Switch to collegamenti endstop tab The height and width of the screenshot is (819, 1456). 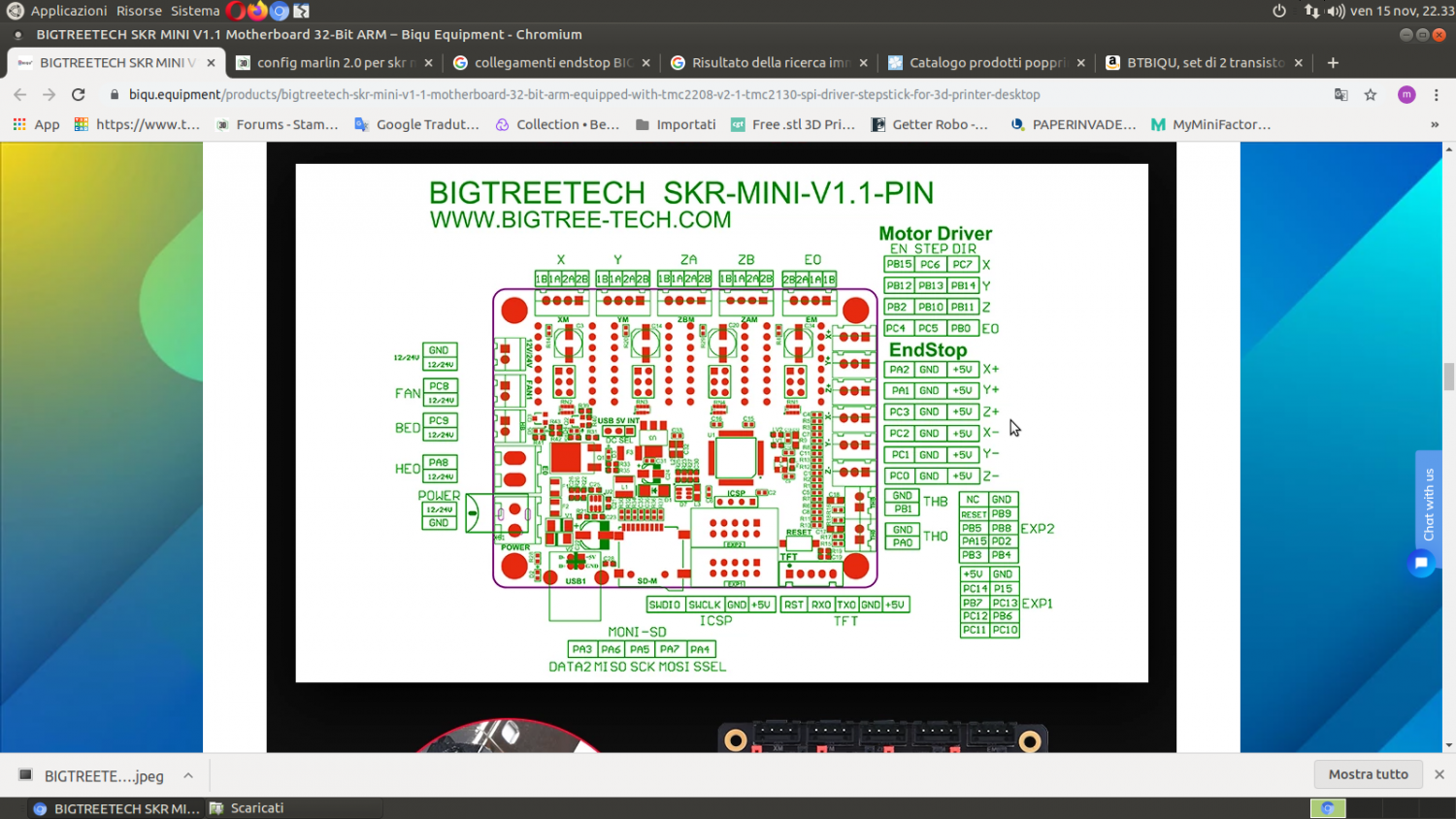point(552,62)
